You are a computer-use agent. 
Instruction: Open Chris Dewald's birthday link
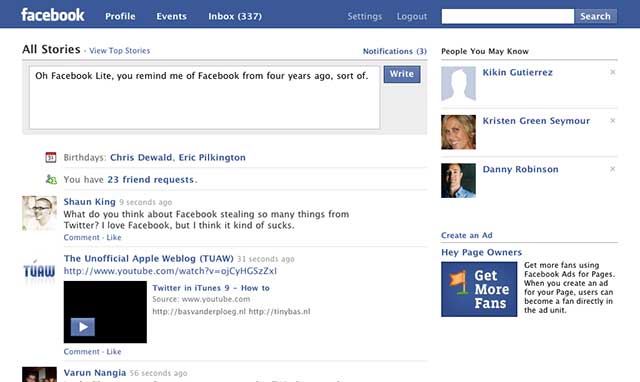pos(141,158)
